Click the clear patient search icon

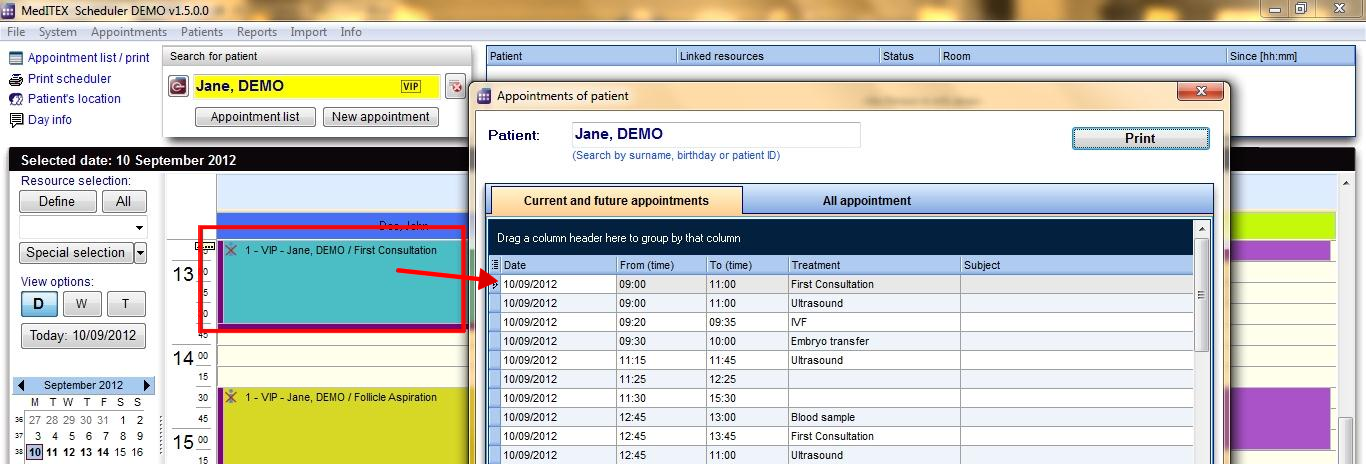(455, 87)
